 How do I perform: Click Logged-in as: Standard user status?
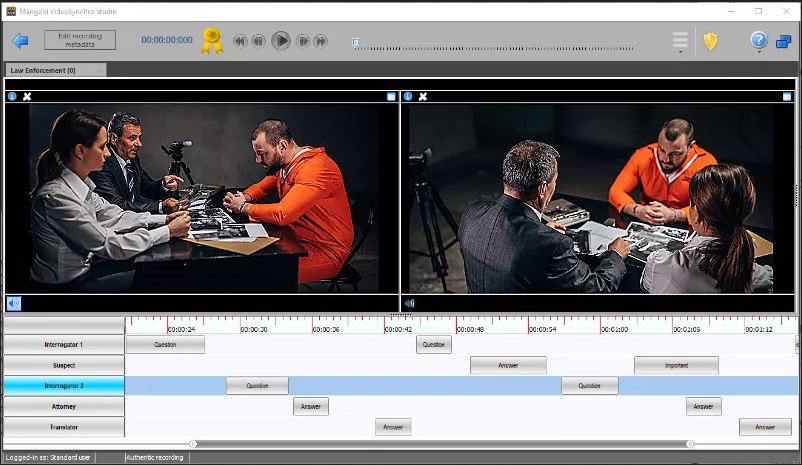click(48, 457)
